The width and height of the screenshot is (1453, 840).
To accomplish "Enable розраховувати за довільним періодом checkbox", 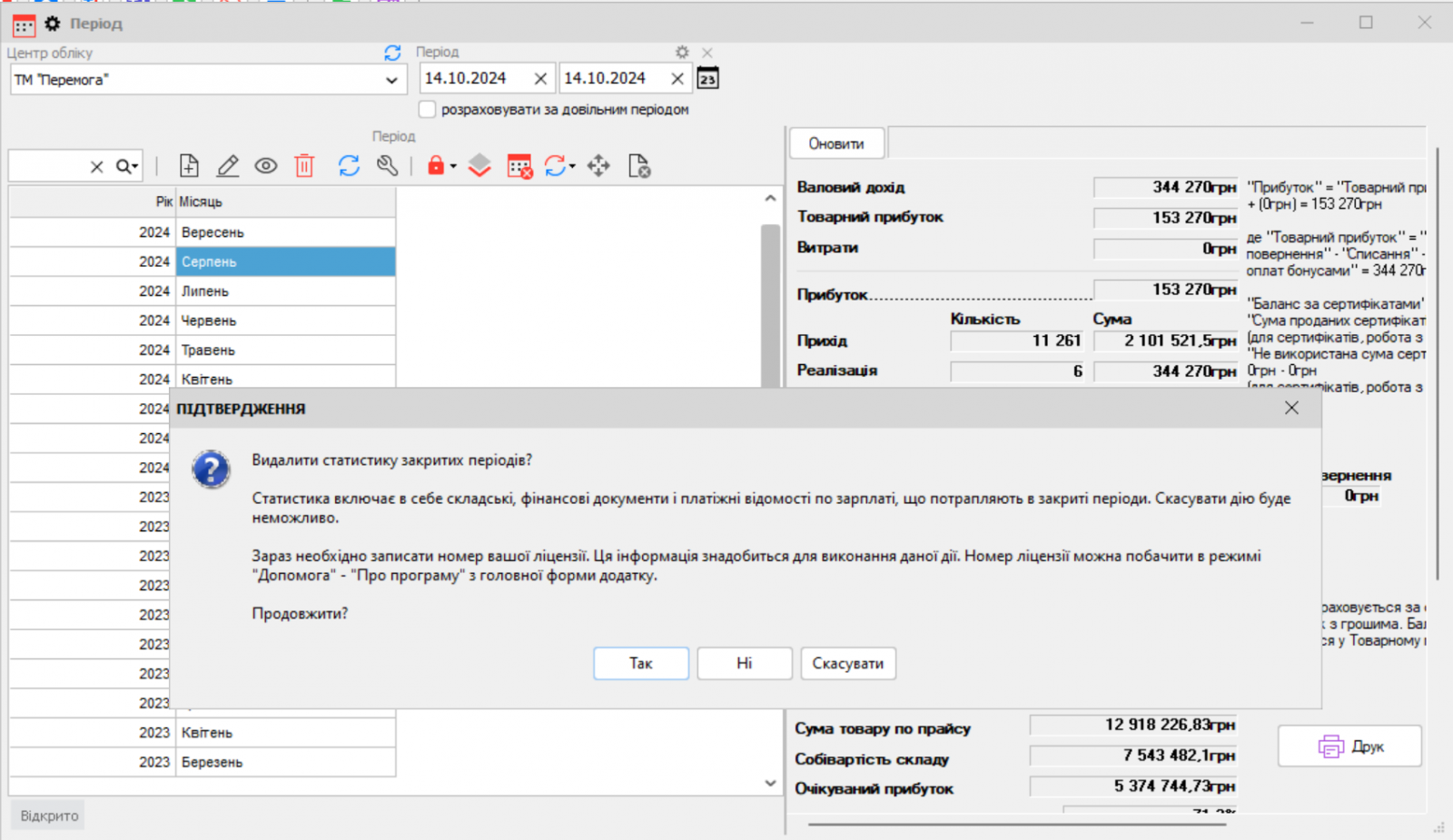I will coord(427,109).
